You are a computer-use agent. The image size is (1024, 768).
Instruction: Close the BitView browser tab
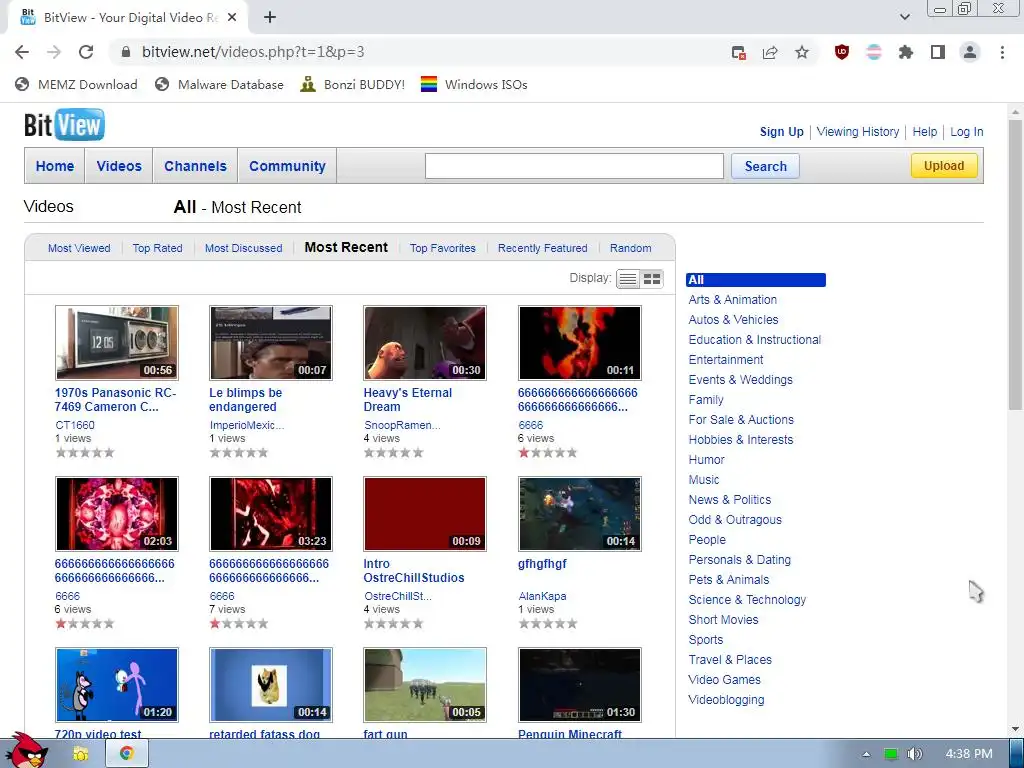click(232, 18)
